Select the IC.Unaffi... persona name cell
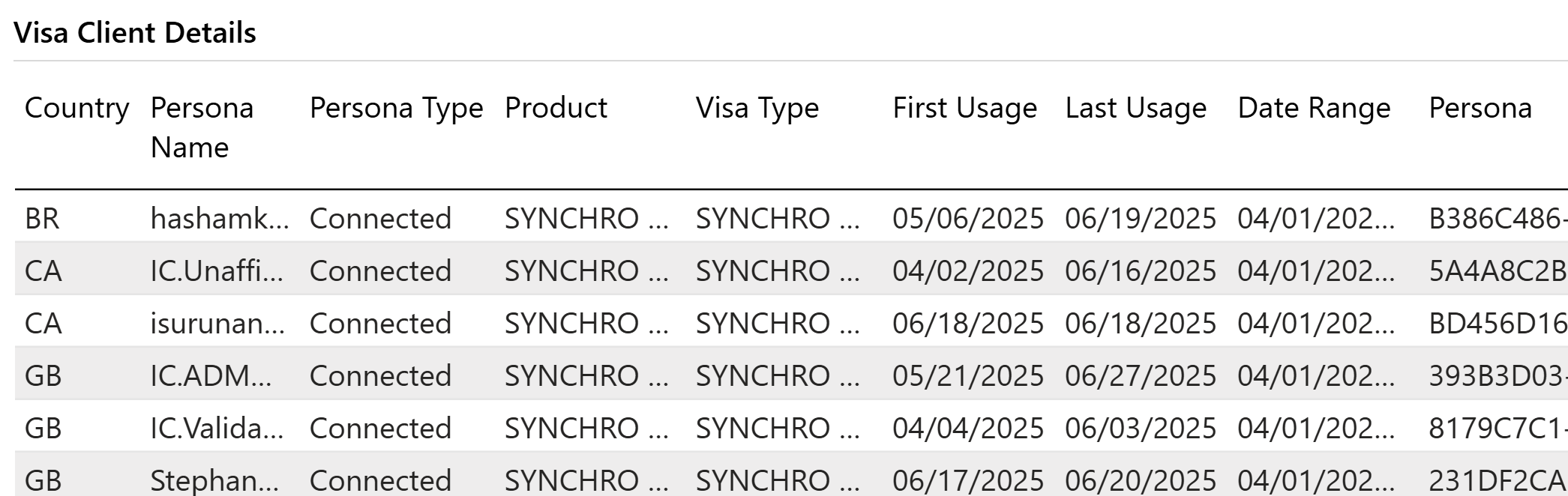The height and width of the screenshot is (496, 1568). click(217, 271)
